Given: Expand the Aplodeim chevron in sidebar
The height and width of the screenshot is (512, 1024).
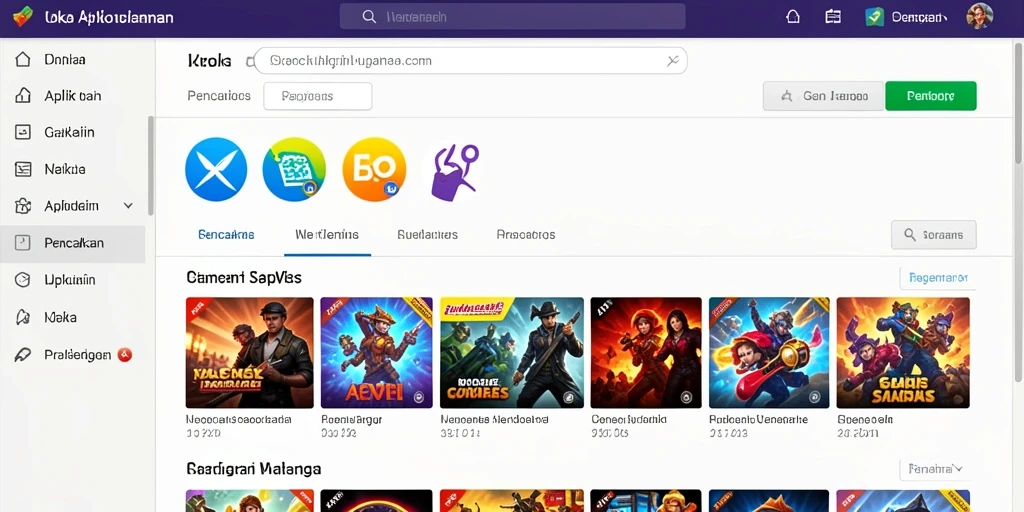Looking at the screenshot, I should (128, 206).
